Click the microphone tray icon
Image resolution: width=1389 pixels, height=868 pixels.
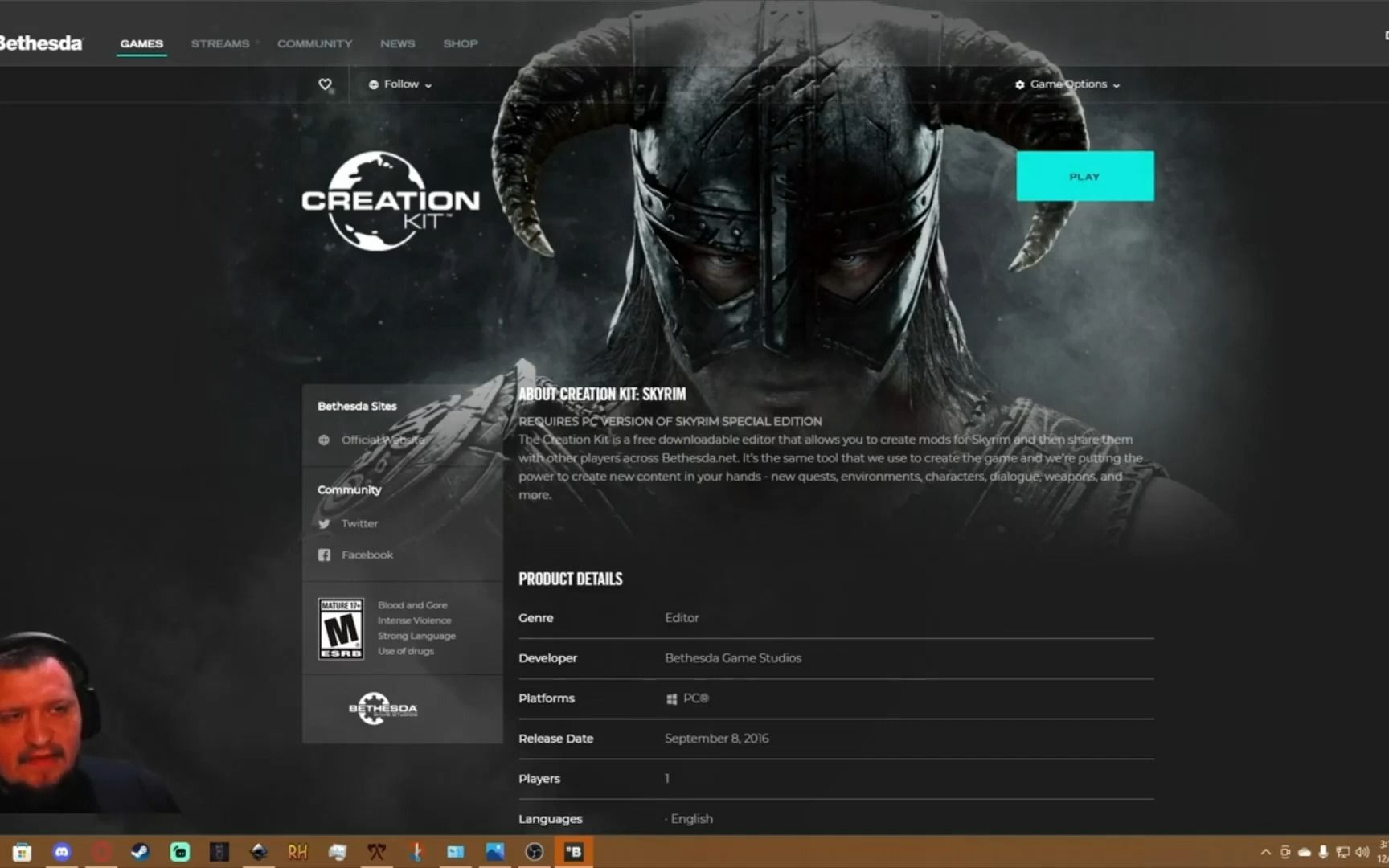pyautogui.click(x=1323, y=852)
